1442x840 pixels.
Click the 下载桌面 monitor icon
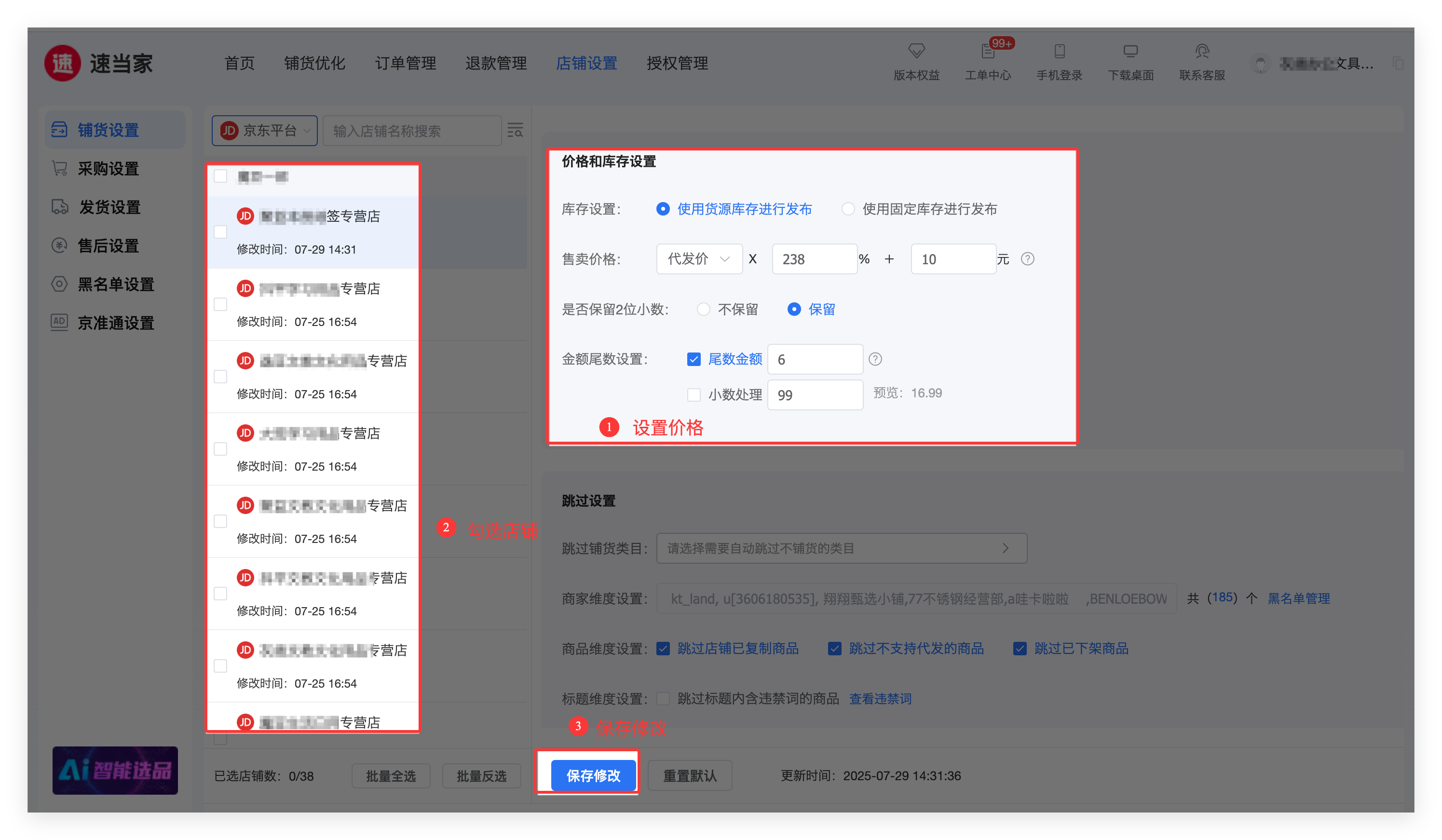pos(1130,52)
